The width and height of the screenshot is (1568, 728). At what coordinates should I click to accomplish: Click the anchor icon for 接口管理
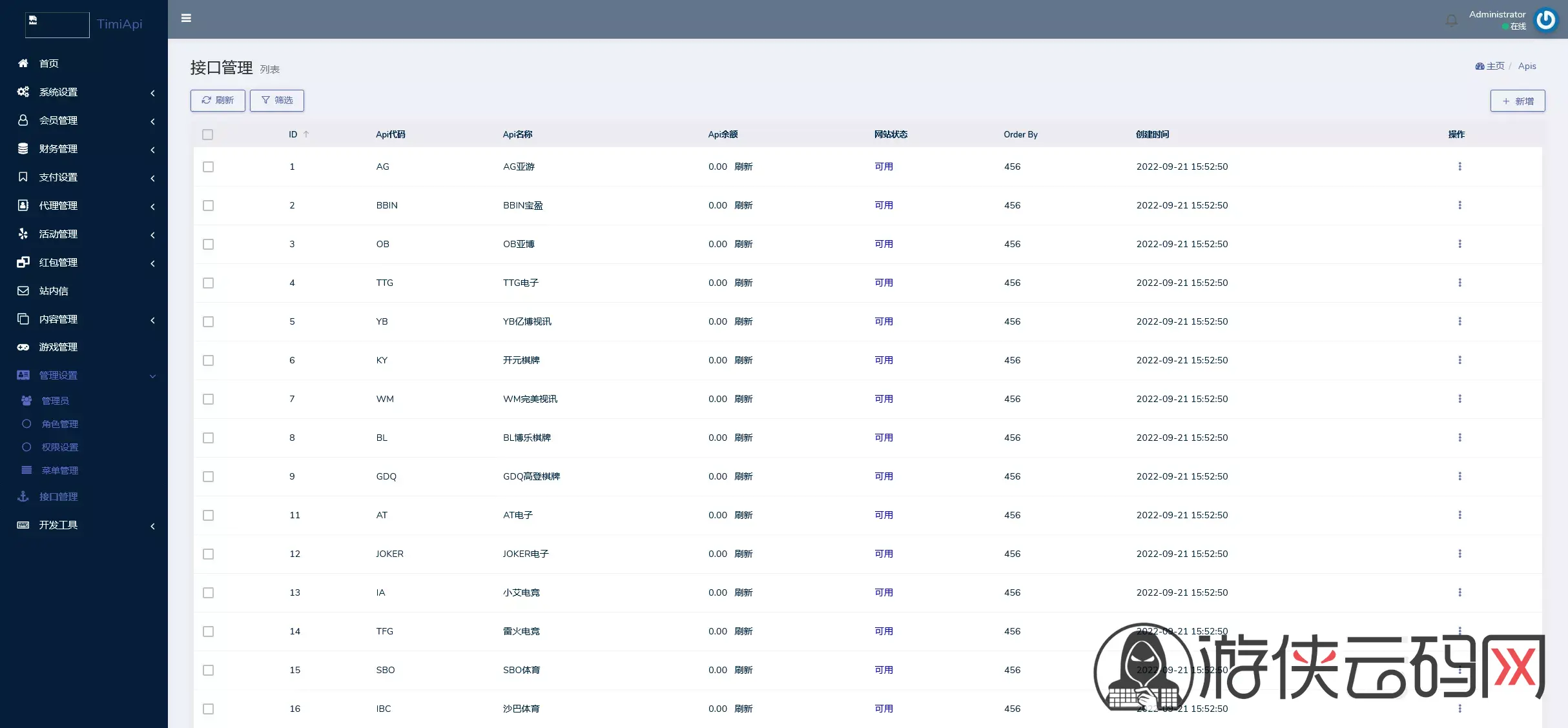tap(23, 496)
